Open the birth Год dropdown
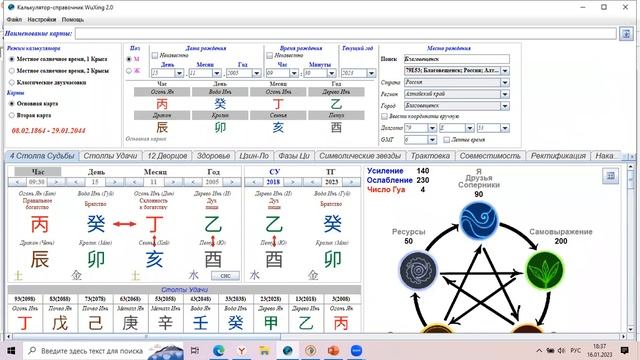This screenshot has height=360, width=640. tap(256, 73)
